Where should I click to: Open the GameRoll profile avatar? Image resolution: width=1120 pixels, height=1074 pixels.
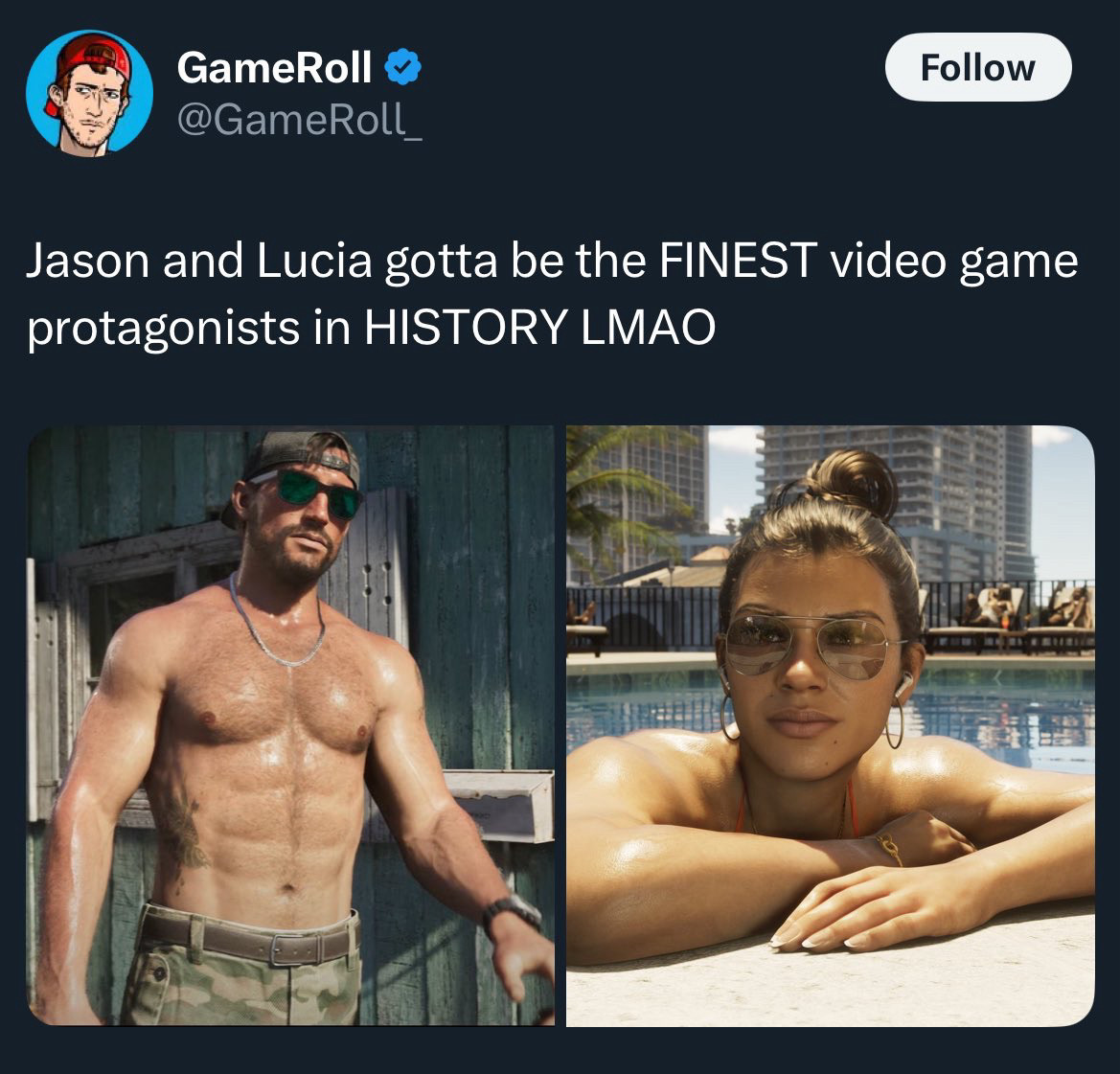[x=89, y=93]
